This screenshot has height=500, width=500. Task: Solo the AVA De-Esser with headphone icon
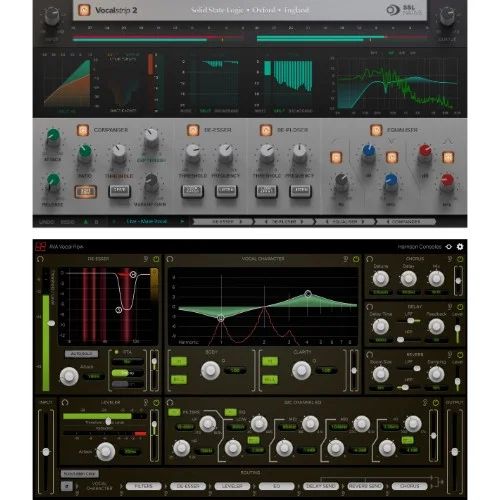tap(40, 259)
